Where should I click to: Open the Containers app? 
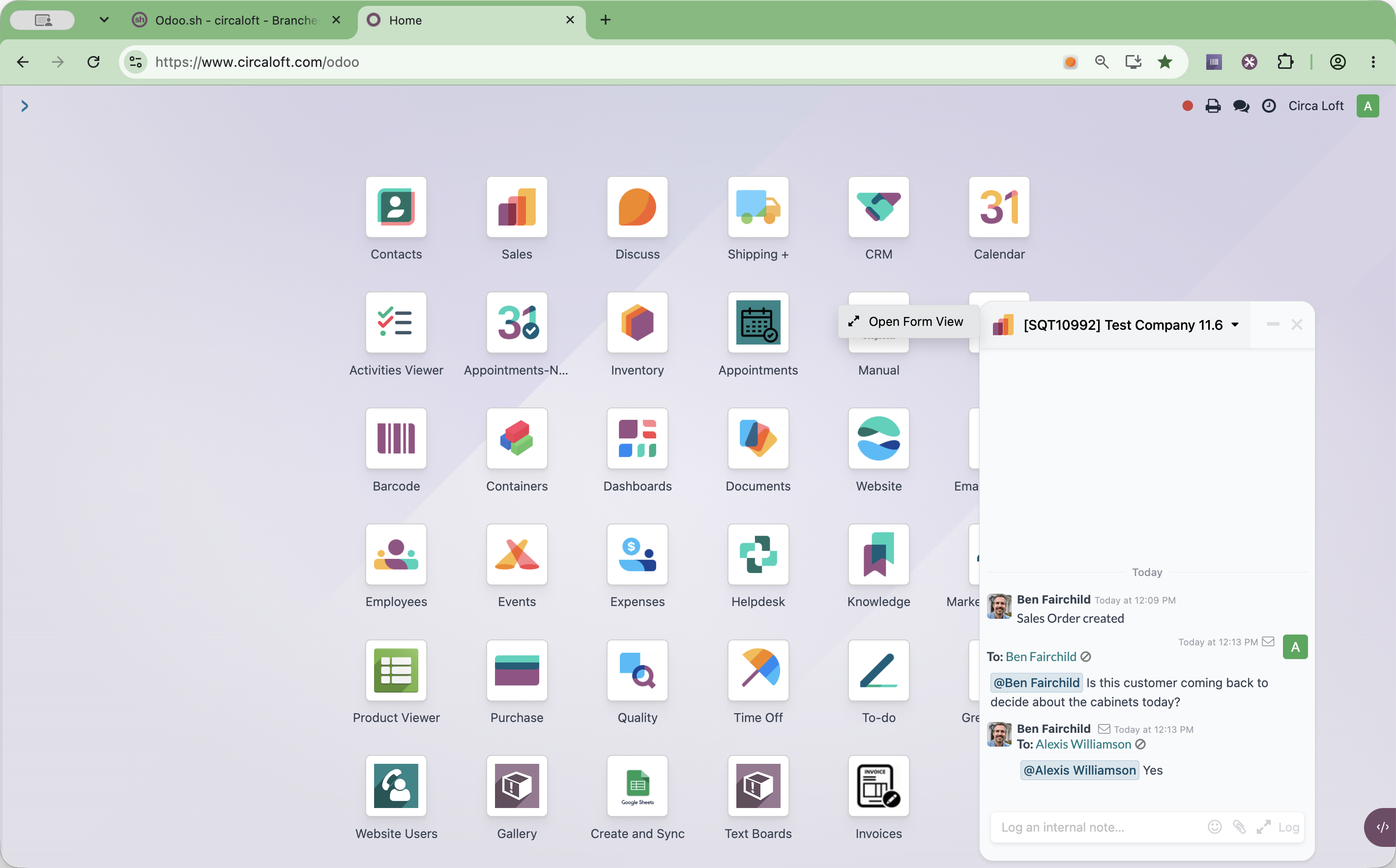(x=517, y=438)
